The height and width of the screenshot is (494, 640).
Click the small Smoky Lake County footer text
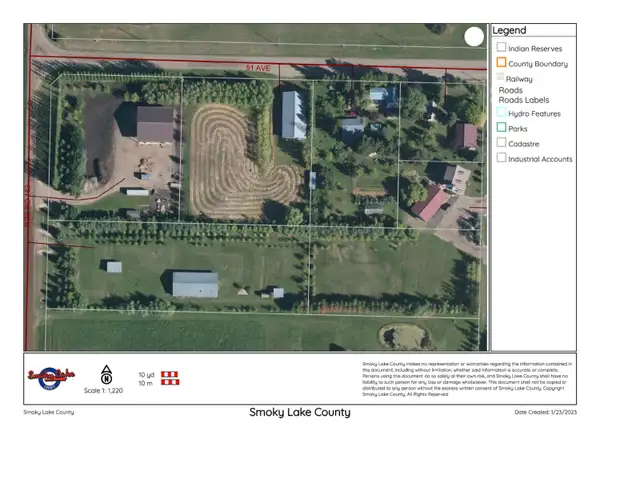coord(49,412)
